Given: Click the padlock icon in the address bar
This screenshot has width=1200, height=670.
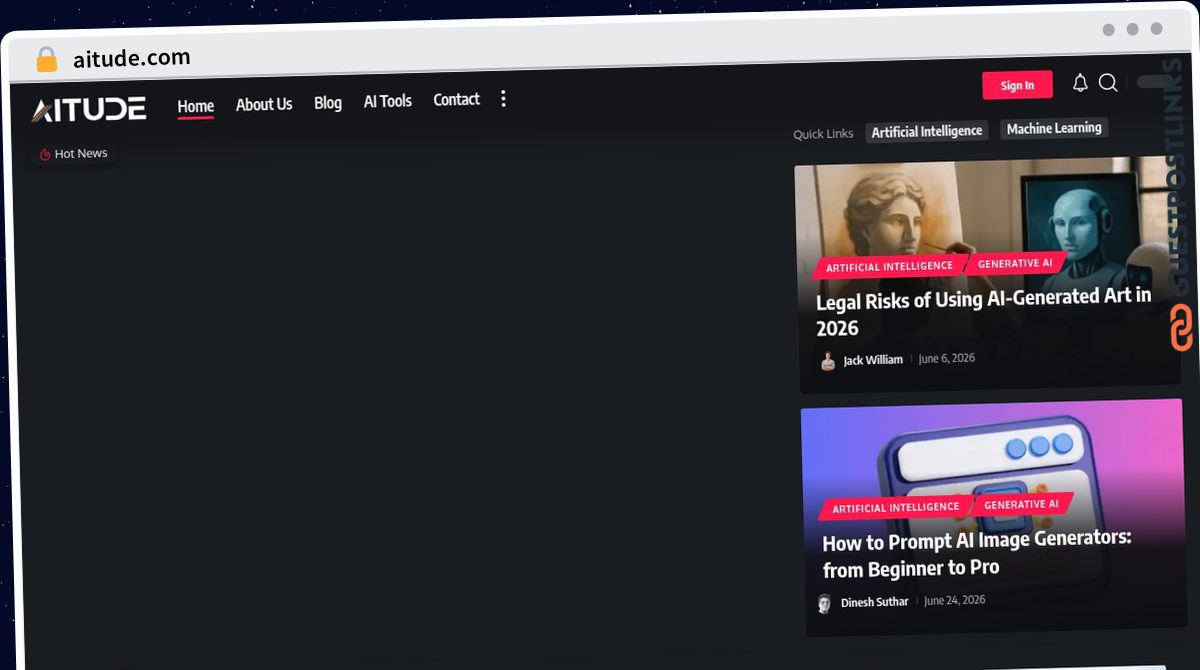Looking at the screenshot, I should point(46,60).
